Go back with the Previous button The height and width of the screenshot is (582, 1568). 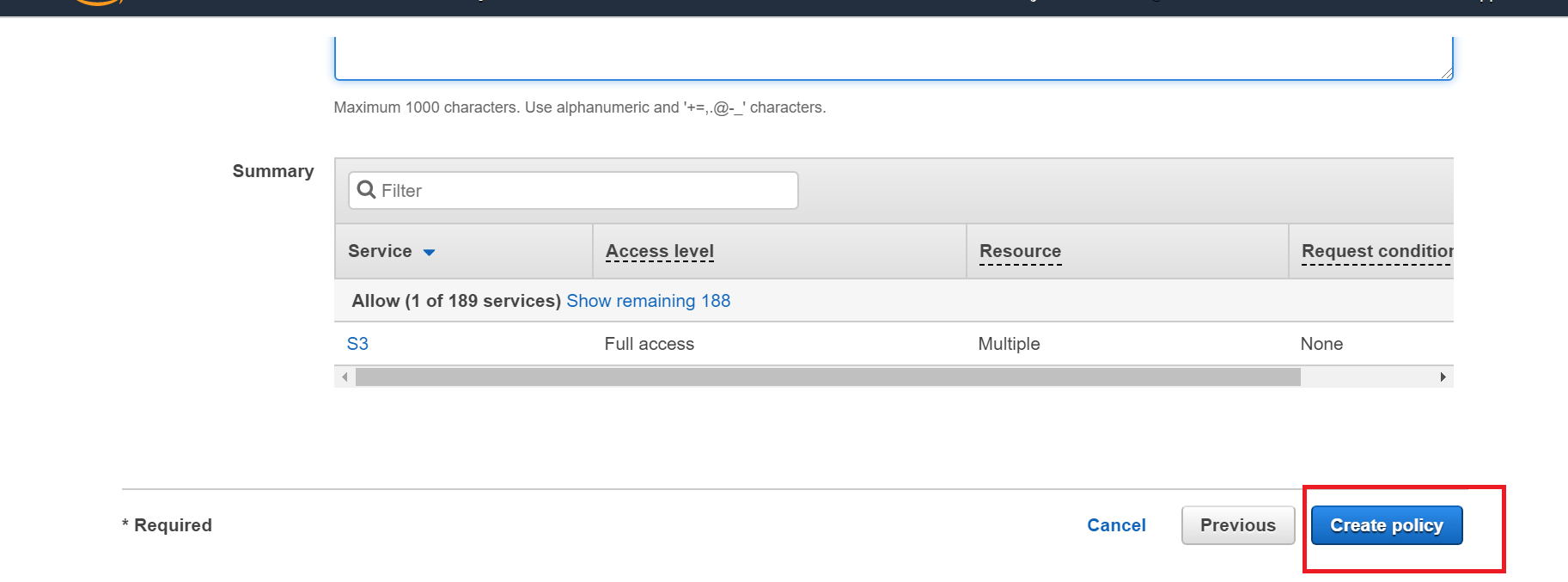pos(1237,525)
